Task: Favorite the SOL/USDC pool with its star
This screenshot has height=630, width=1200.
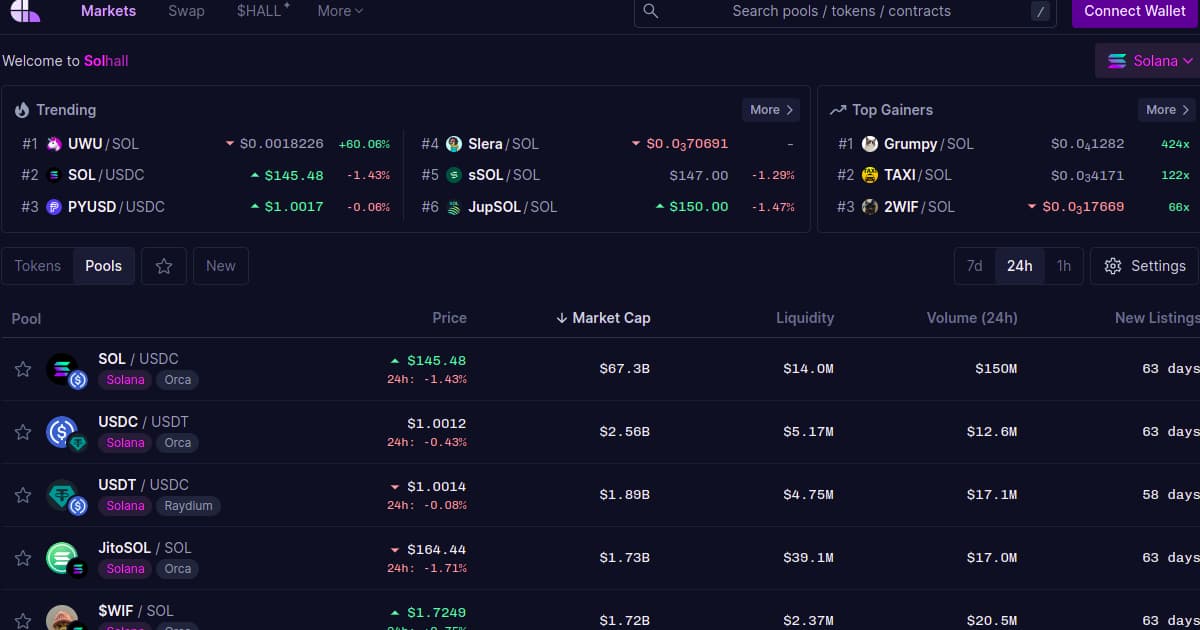Action: click(22, 368)
